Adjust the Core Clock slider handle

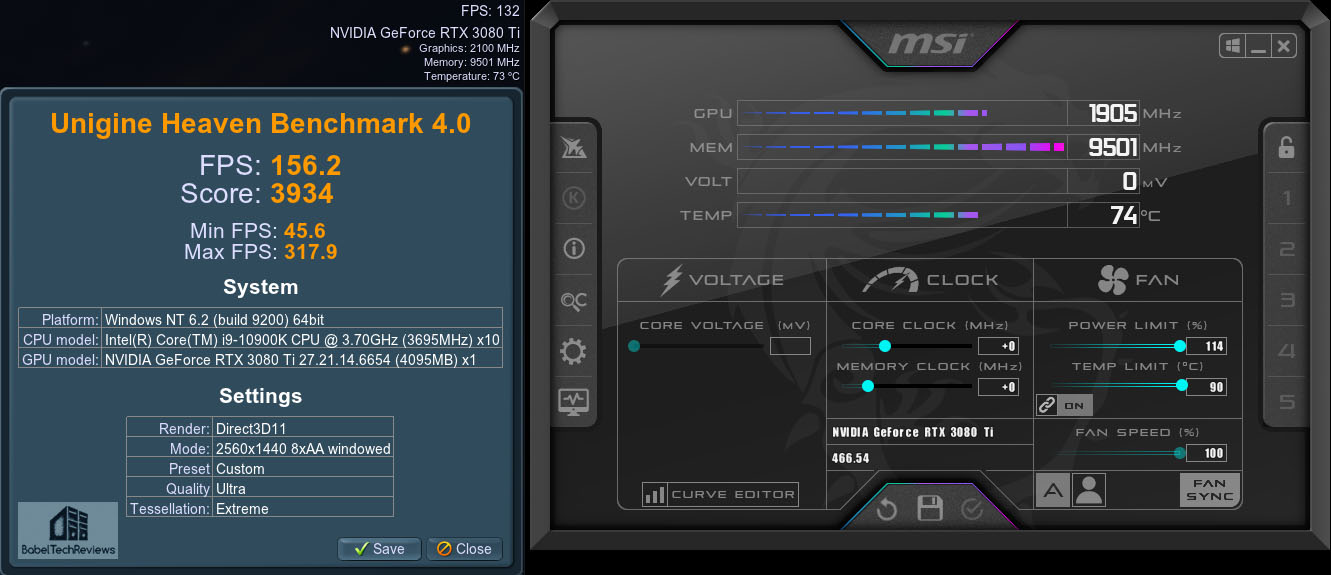coord(885,346)
